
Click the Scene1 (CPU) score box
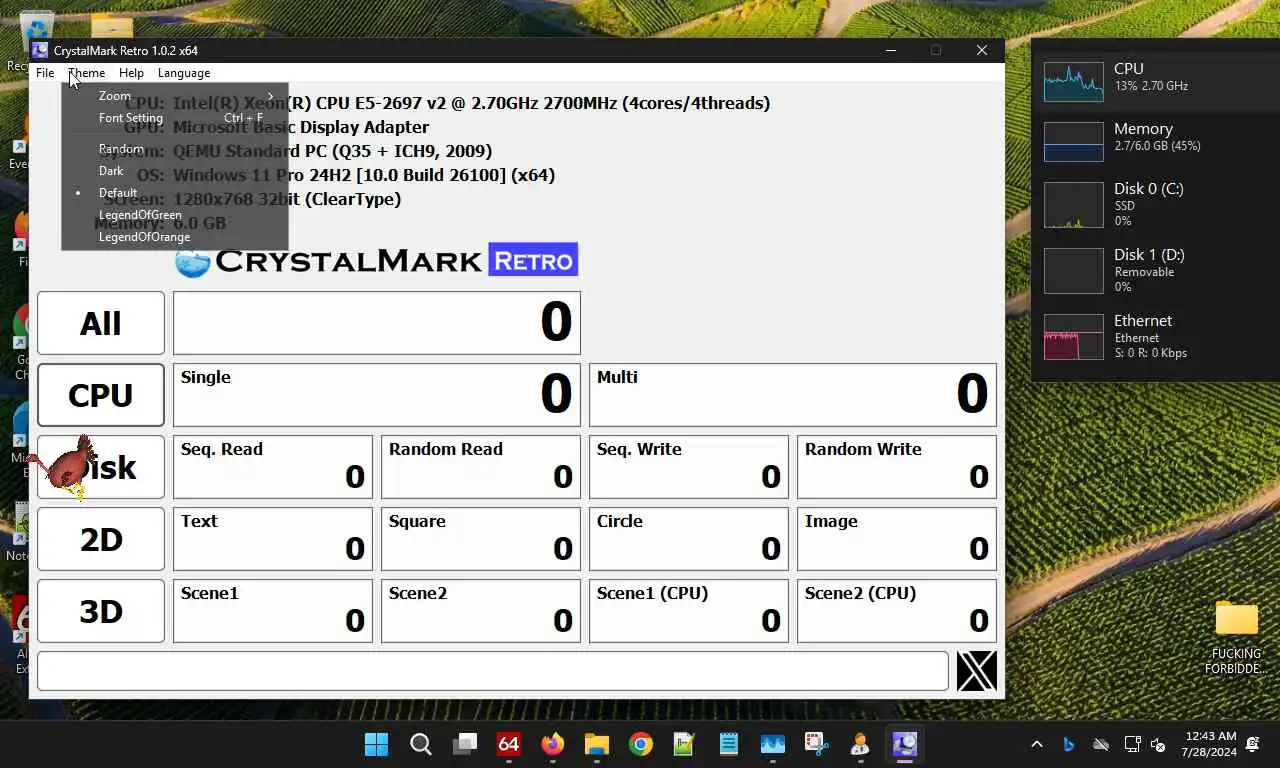(x=689, y=611)
